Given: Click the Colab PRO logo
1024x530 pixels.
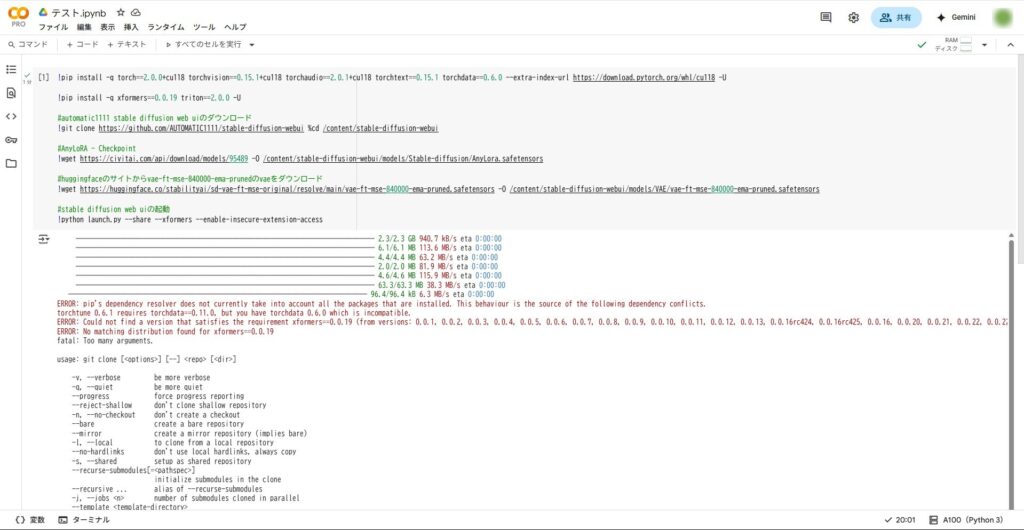Looking at the screenshot, I should click(x=18, y=16).
